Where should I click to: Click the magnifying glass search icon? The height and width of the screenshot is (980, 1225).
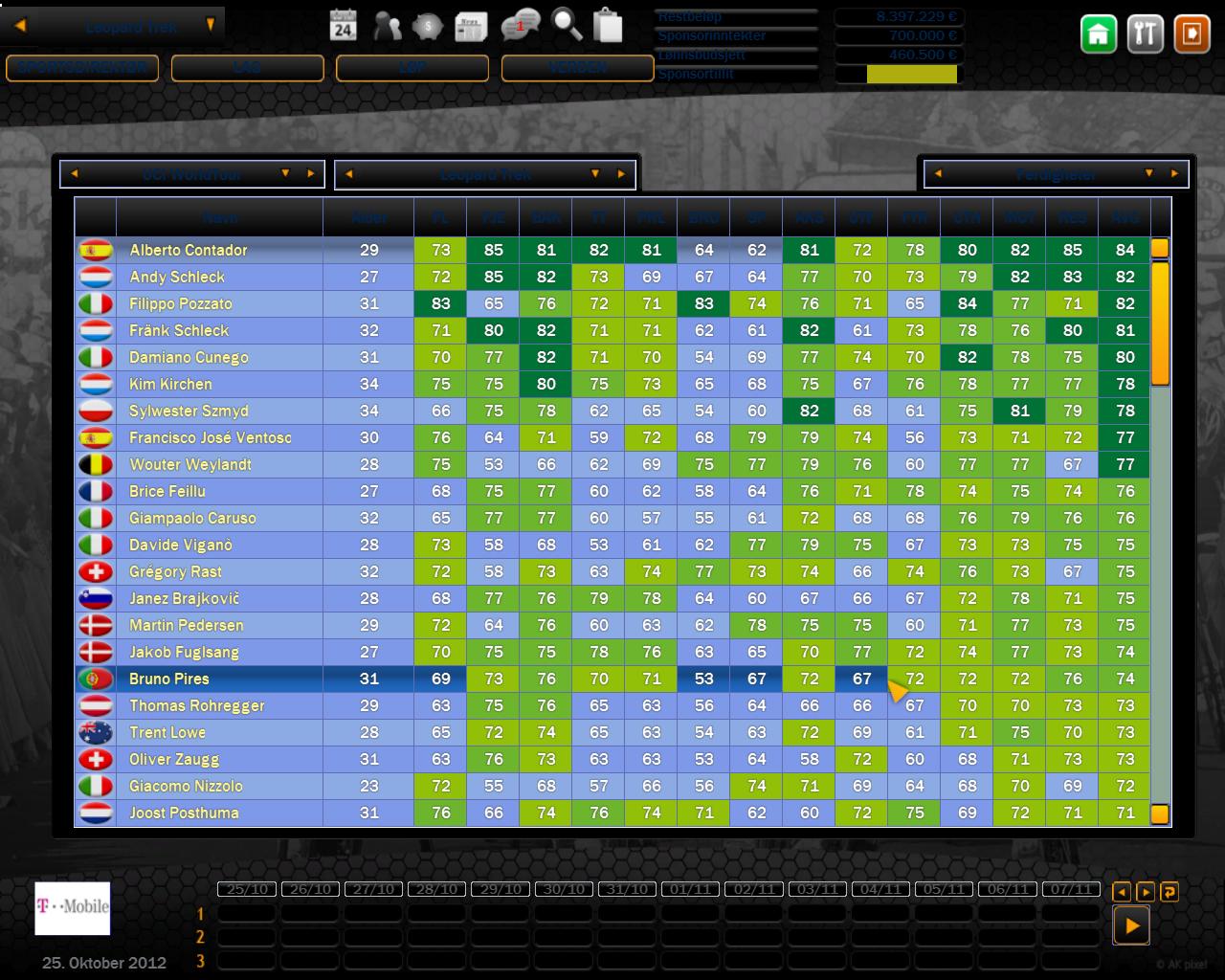[x=567, y=25]
